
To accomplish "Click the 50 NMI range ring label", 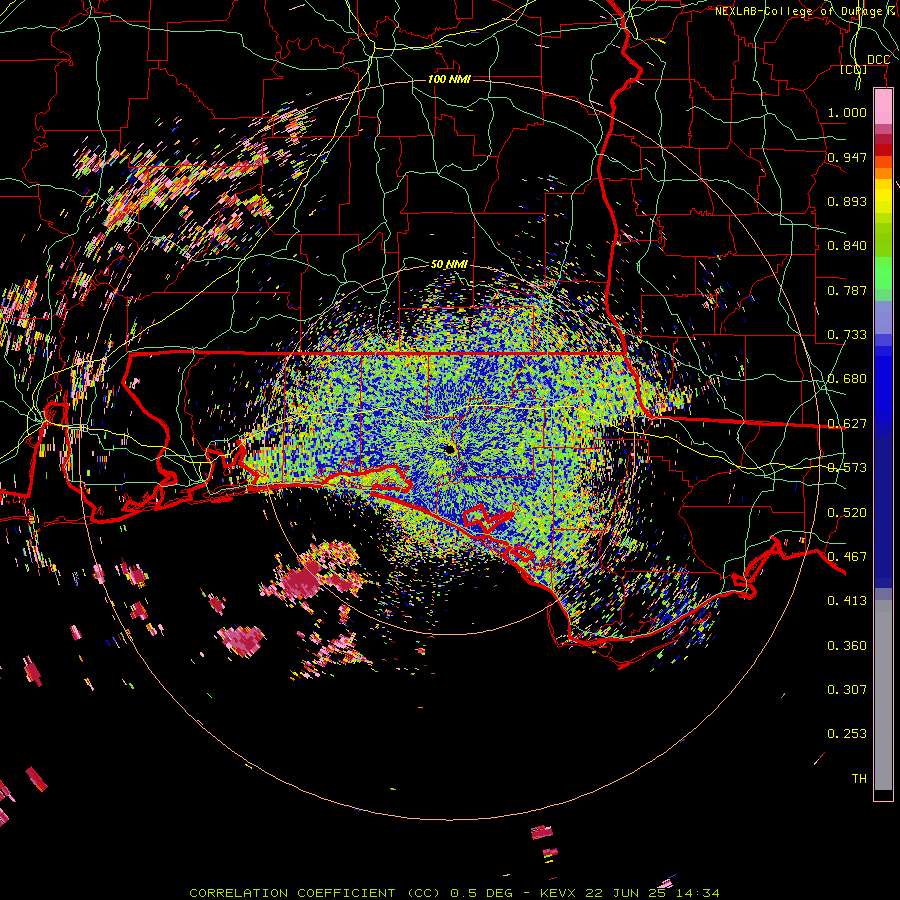I will 449,264.
